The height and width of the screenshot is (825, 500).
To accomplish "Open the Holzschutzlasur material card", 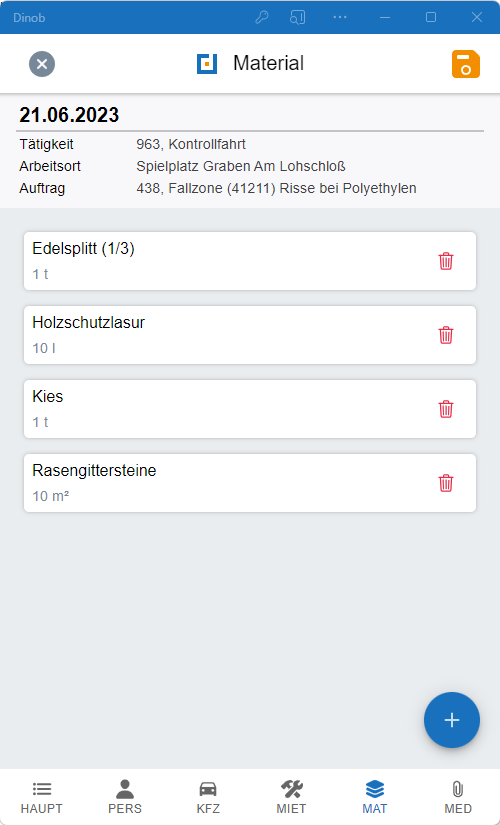I will coord(250,335).
